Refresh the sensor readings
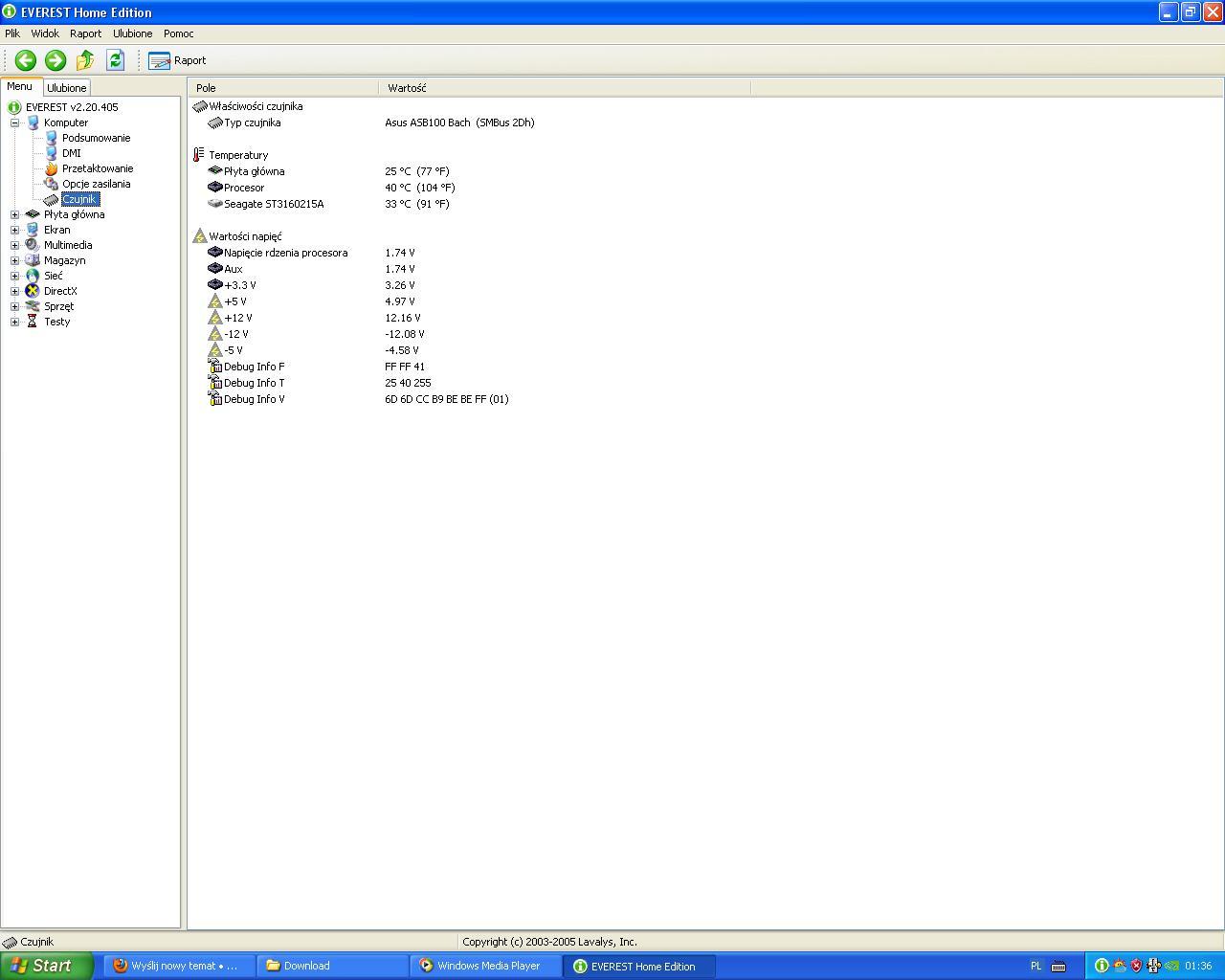The width and height of the screenshot is (1225, 980). pyautogui.click(x=115, y=60)
